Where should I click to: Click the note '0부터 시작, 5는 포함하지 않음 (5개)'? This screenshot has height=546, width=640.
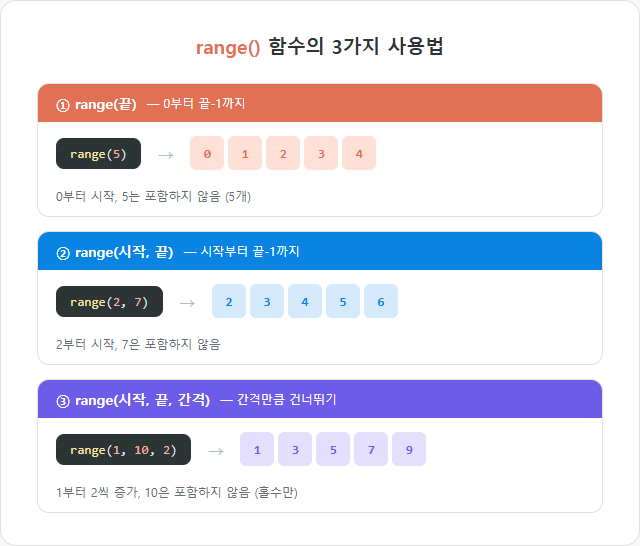point(153,197)
